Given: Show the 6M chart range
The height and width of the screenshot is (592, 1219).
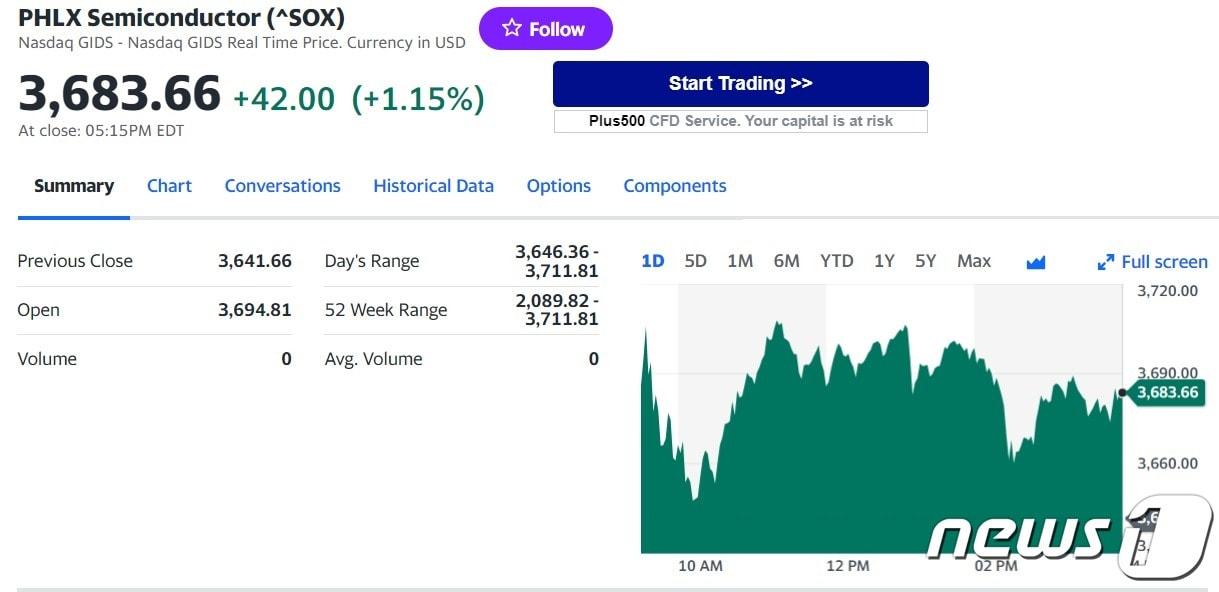Looking at the screenshot, I should coord(786,261).
